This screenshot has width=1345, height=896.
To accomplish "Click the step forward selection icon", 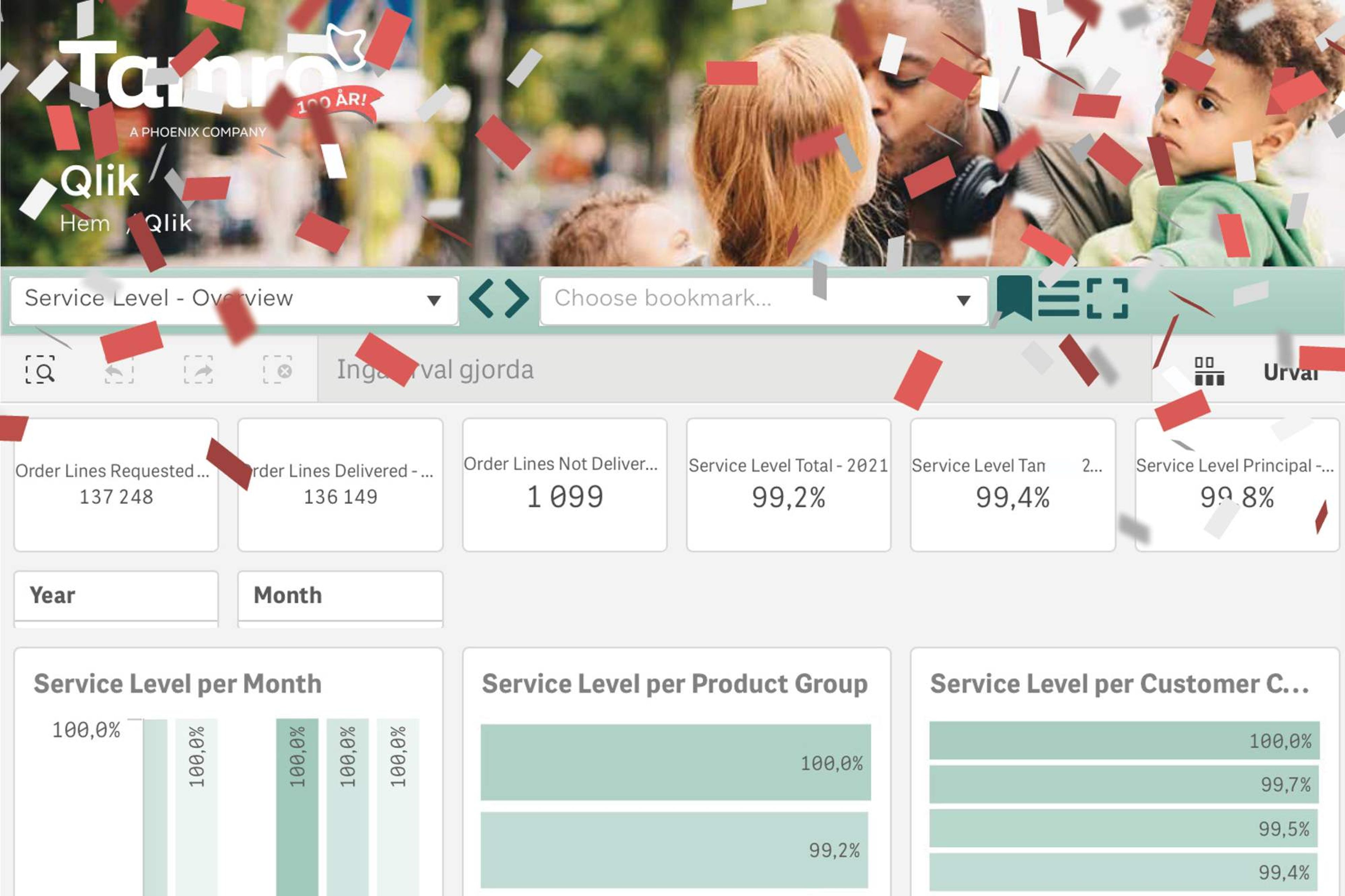I will (x=198, y=370).
